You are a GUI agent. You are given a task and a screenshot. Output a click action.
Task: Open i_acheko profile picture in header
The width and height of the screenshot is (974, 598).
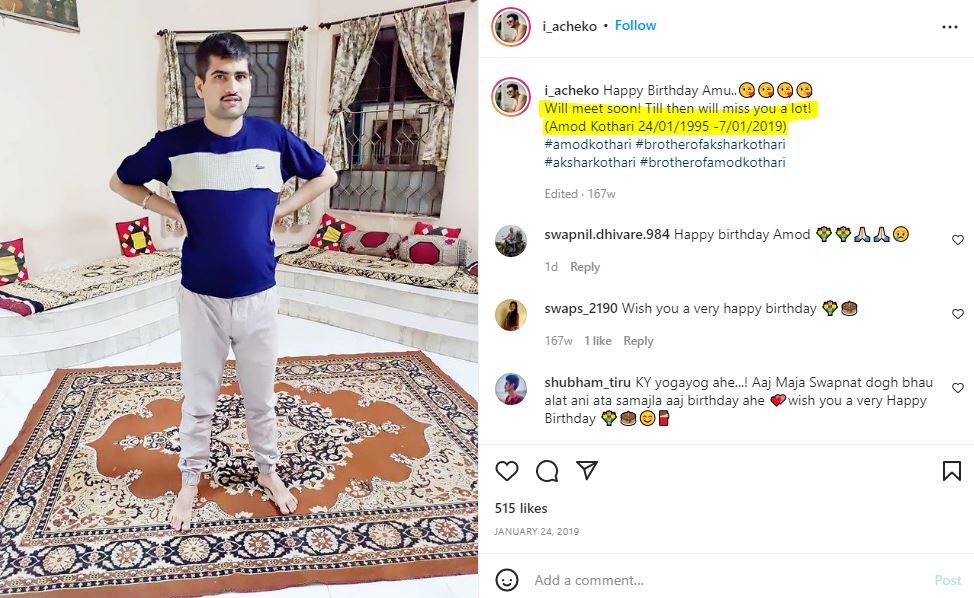pos(511,27)
